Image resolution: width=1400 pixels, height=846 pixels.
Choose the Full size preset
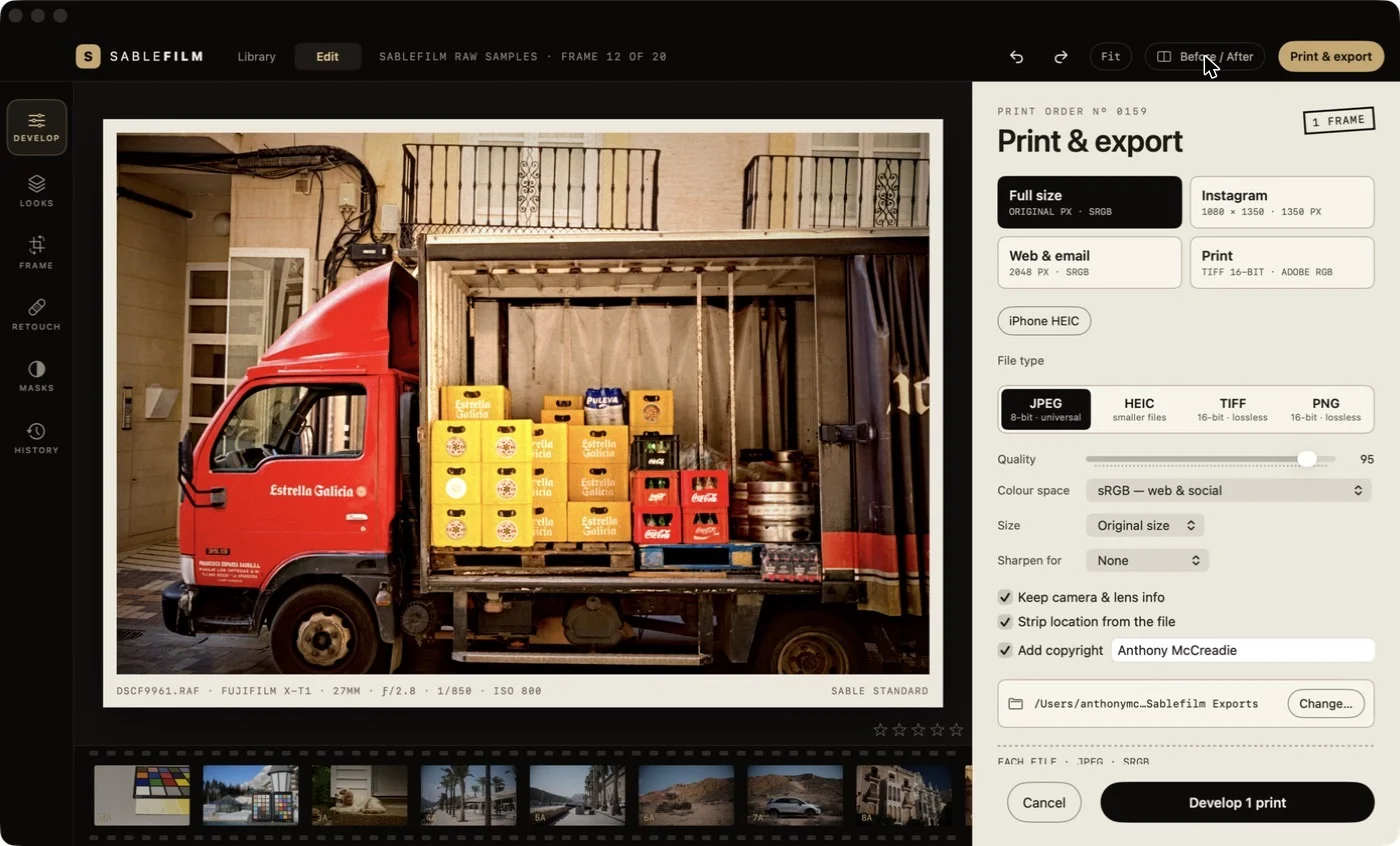[1089, 203]
